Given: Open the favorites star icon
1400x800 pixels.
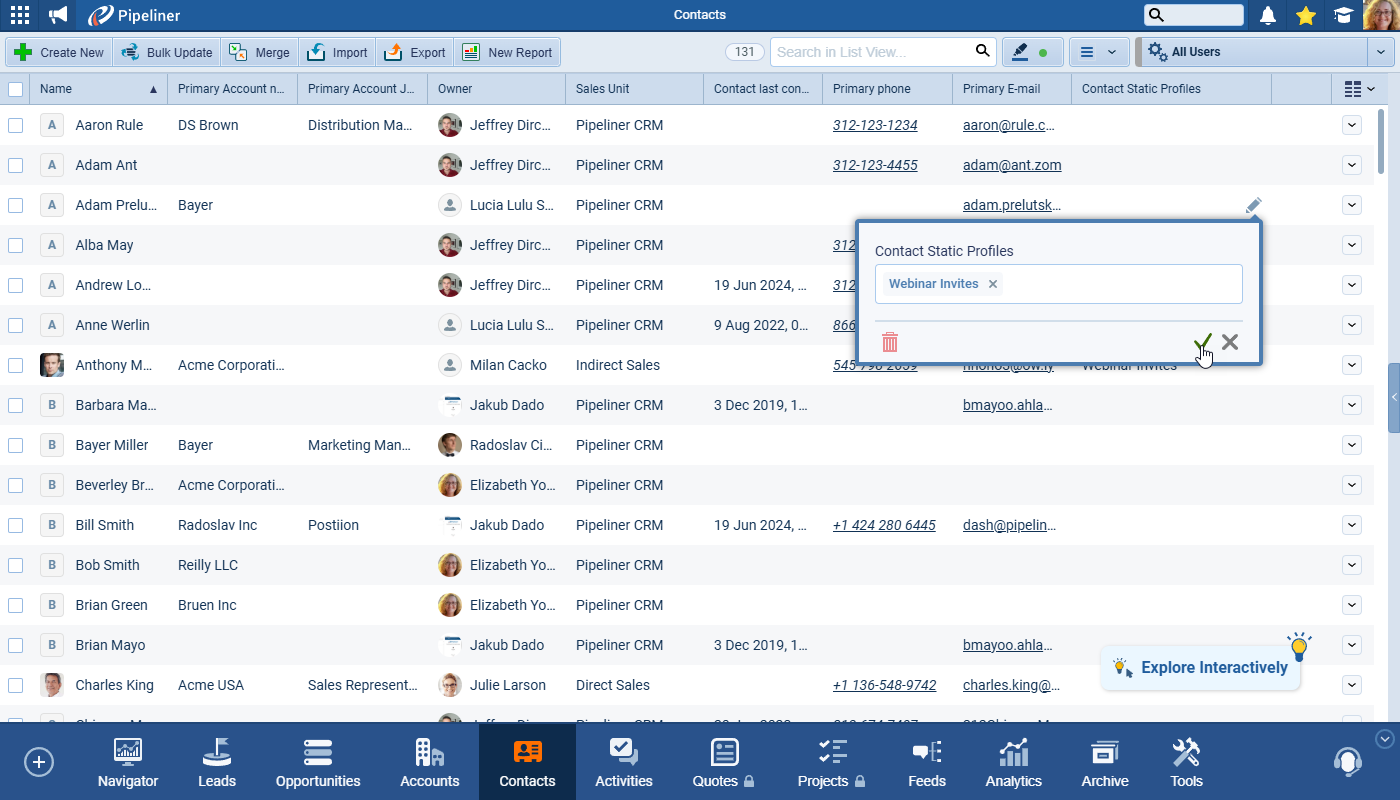Looking at the screenshot, I should [x=1305, y=15].
